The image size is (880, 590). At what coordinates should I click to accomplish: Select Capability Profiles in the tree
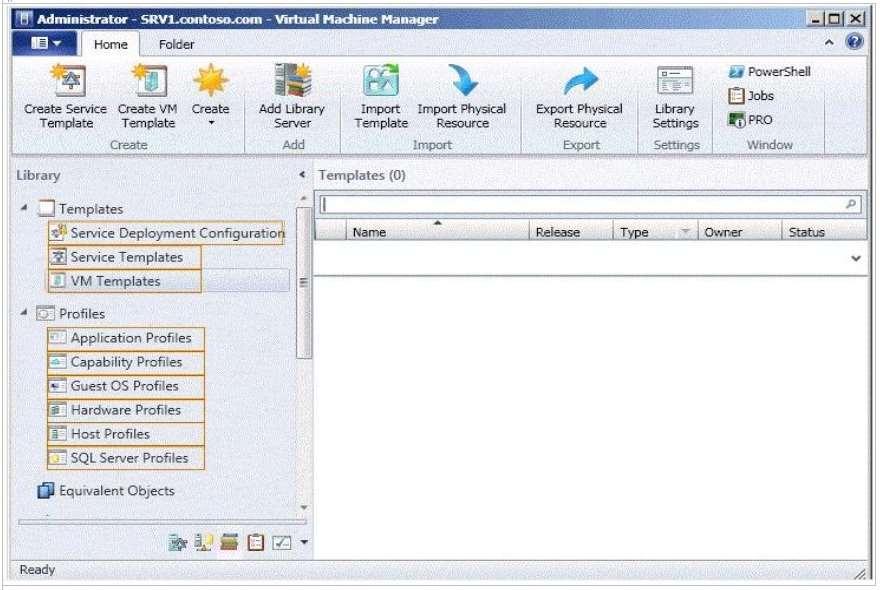pyautogui.click(x=126, y=362)
